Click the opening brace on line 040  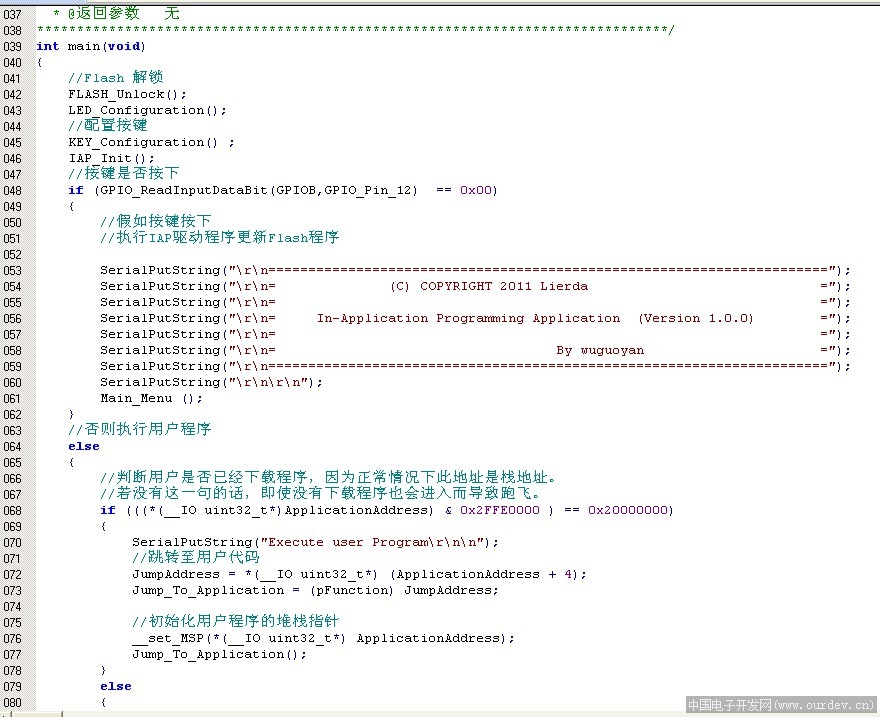[39, 62]
